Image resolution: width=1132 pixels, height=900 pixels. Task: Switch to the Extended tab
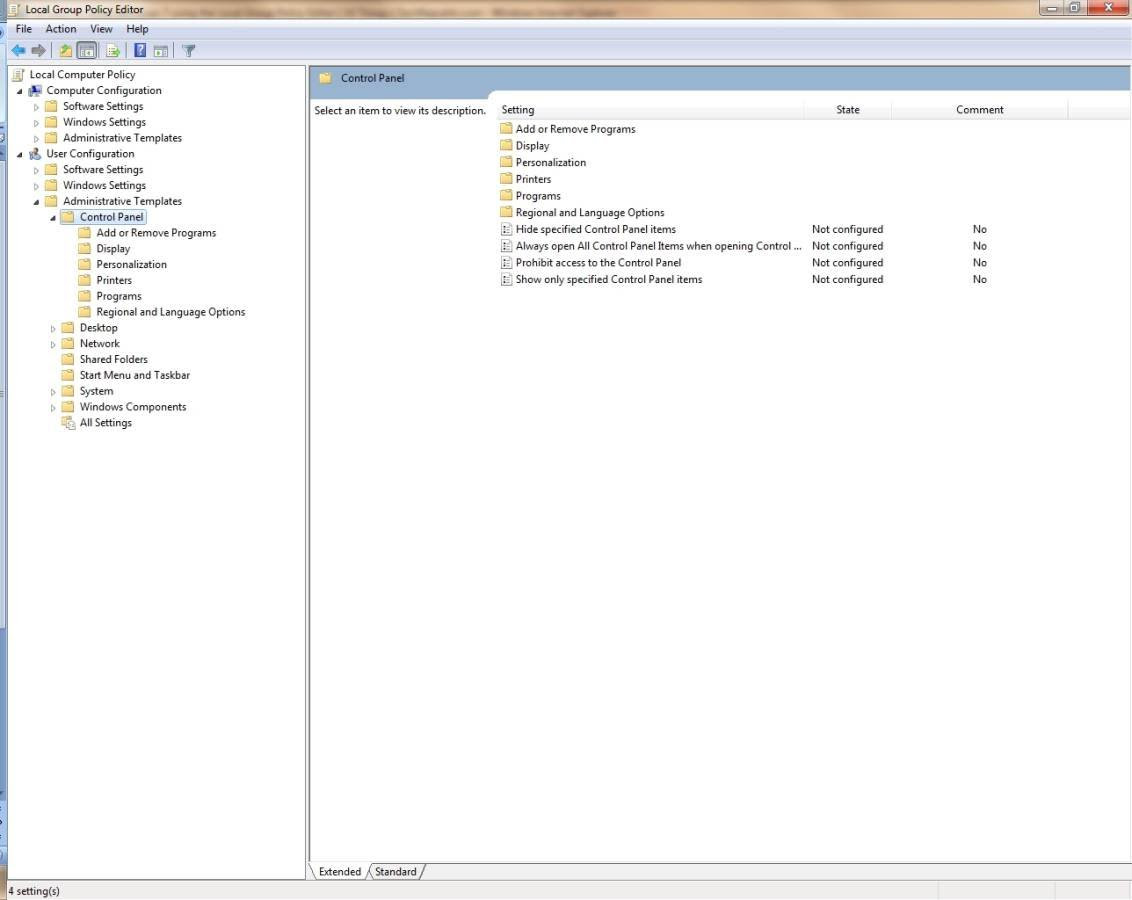[x=339, y=872]
